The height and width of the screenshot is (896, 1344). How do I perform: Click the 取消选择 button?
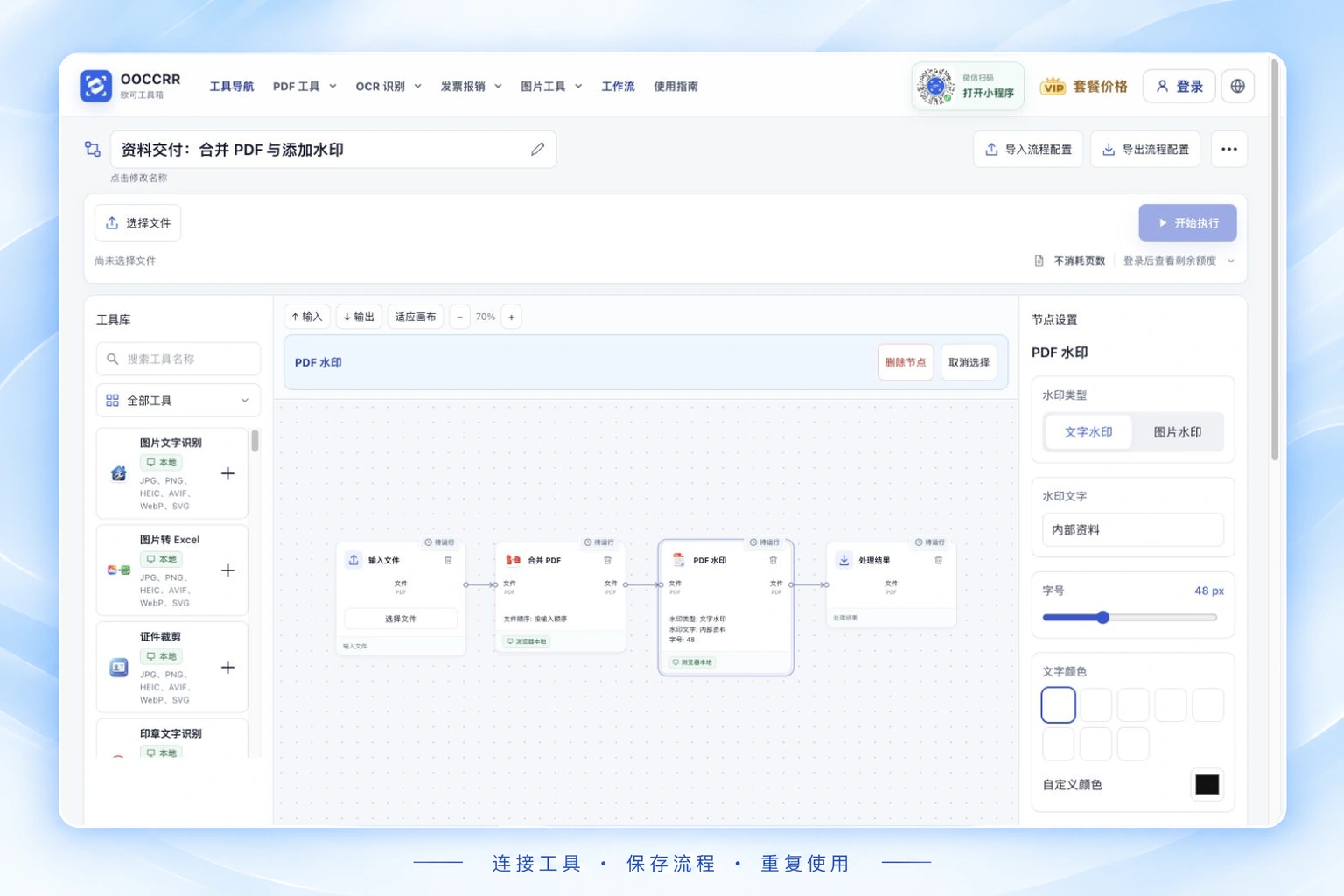pyautogui.click(x=969, y=362)
